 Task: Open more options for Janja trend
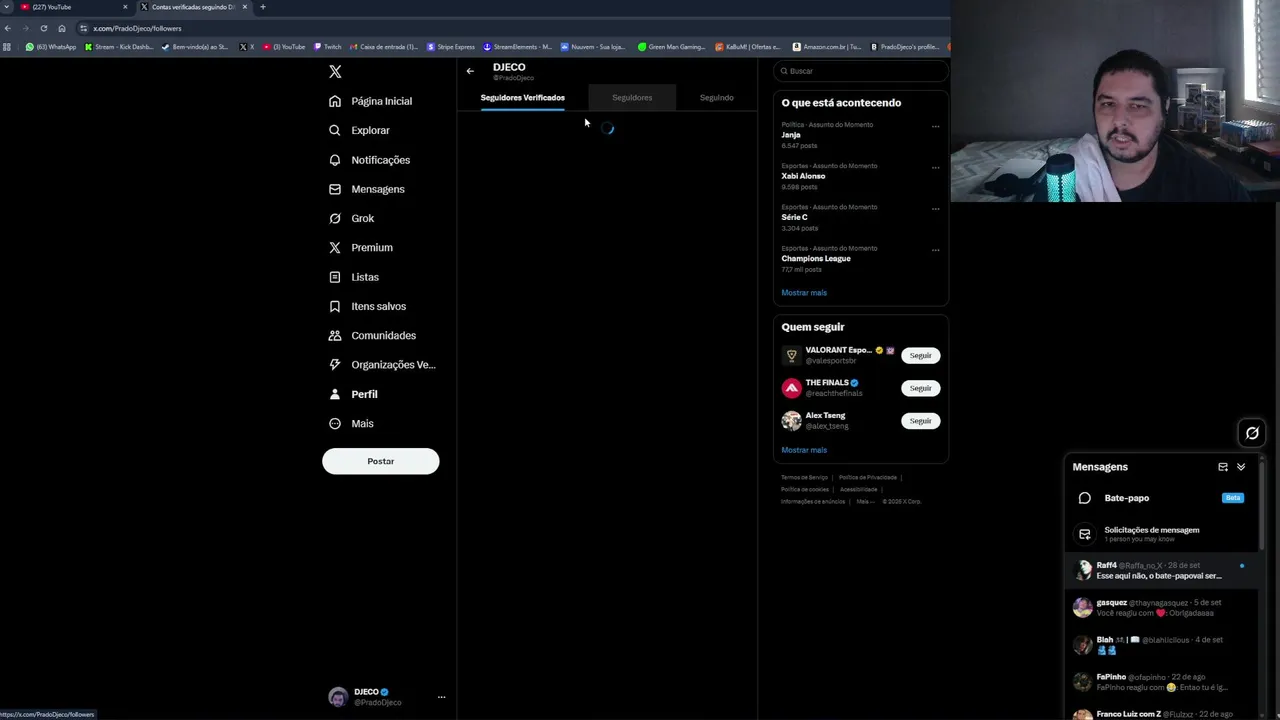935,126
